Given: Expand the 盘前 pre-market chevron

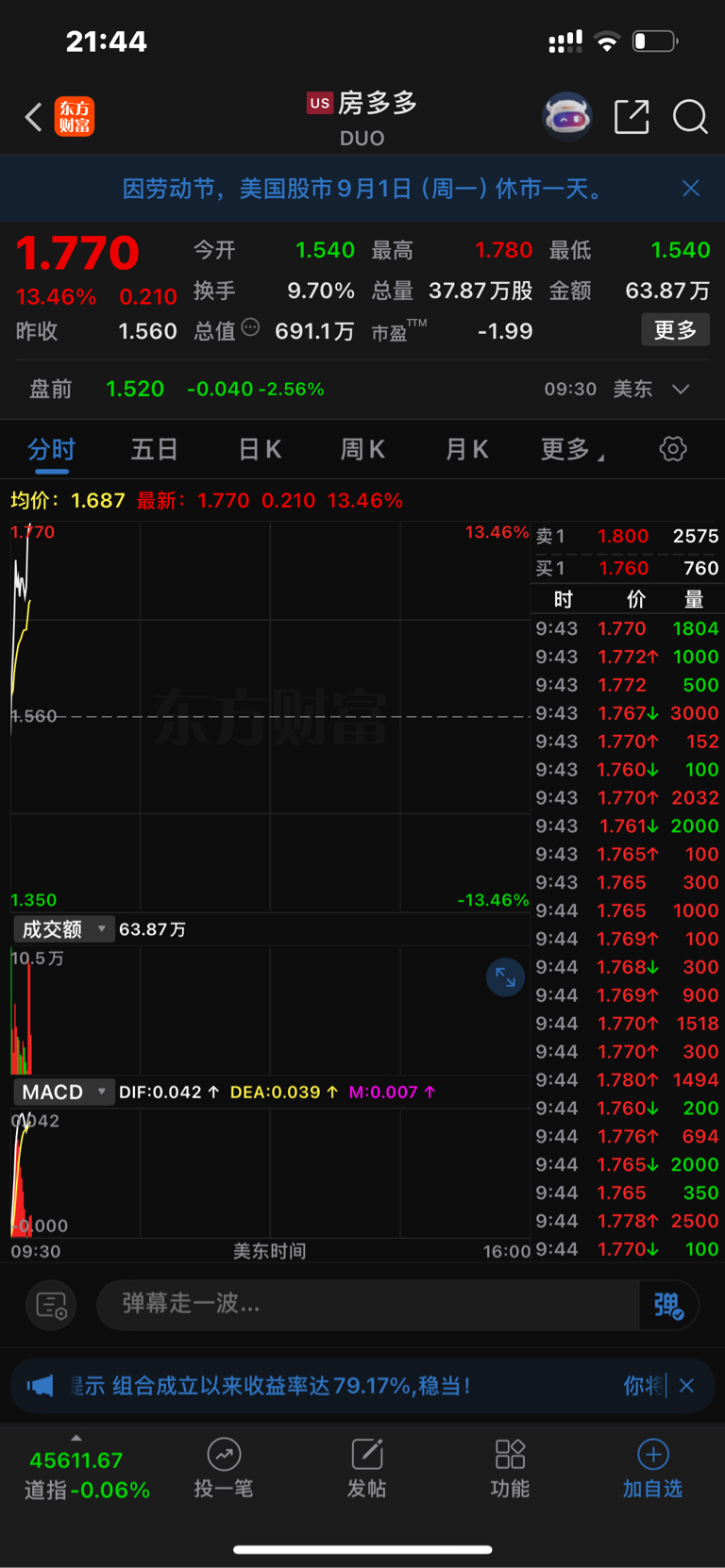Looking at the screenshot, I should [x=681, y=390].
